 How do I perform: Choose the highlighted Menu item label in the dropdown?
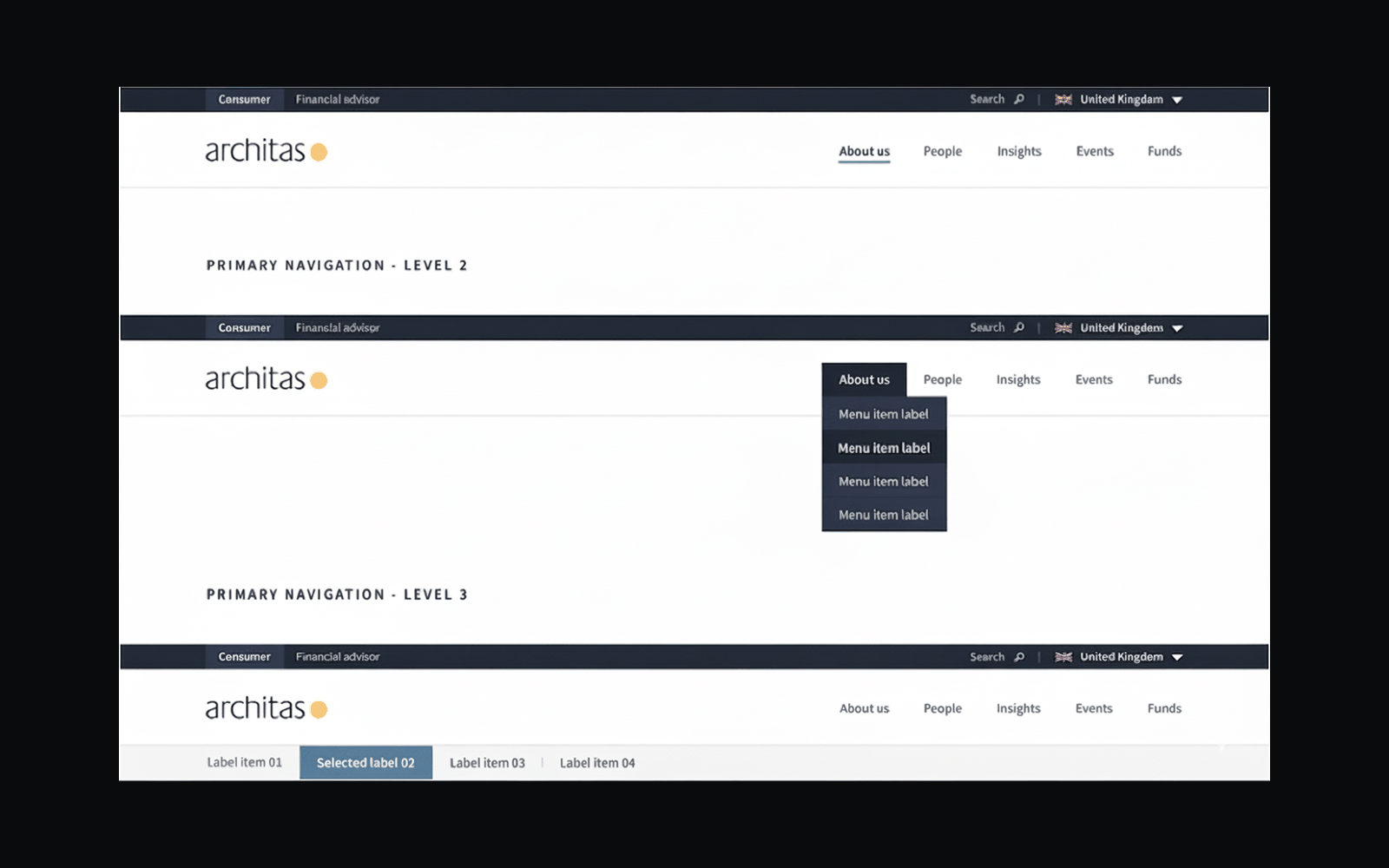[x=884, y=448]
